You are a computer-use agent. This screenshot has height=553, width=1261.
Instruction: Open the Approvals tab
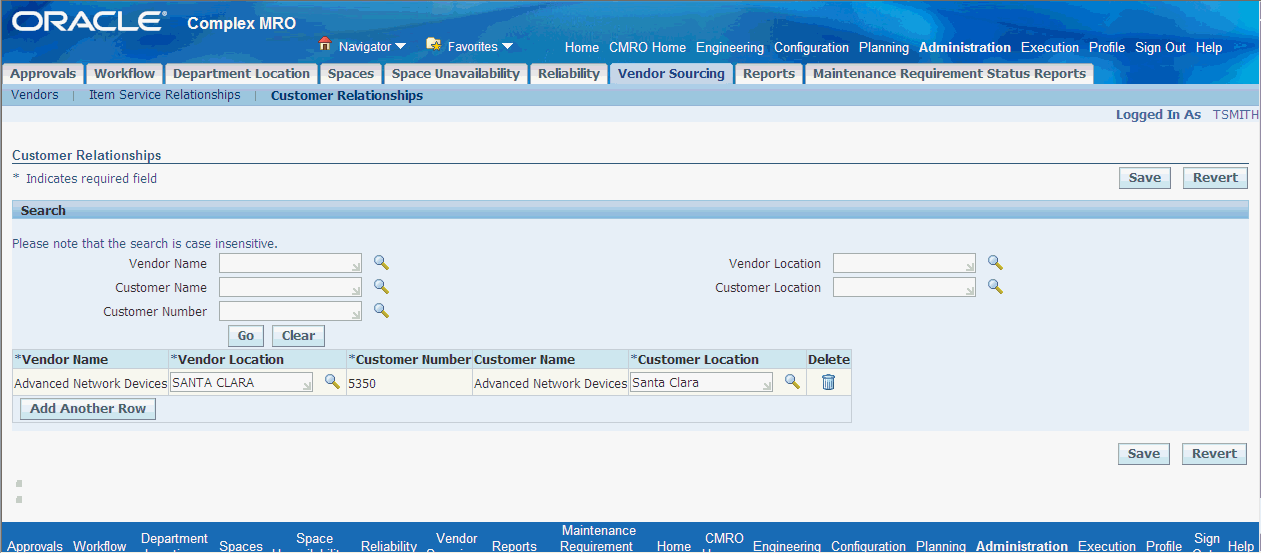click(x=43, y=73)
